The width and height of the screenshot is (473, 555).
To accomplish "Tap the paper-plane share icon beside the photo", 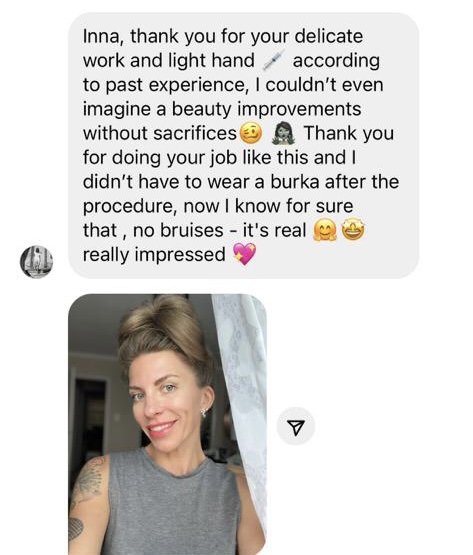I will pos(295,427).
